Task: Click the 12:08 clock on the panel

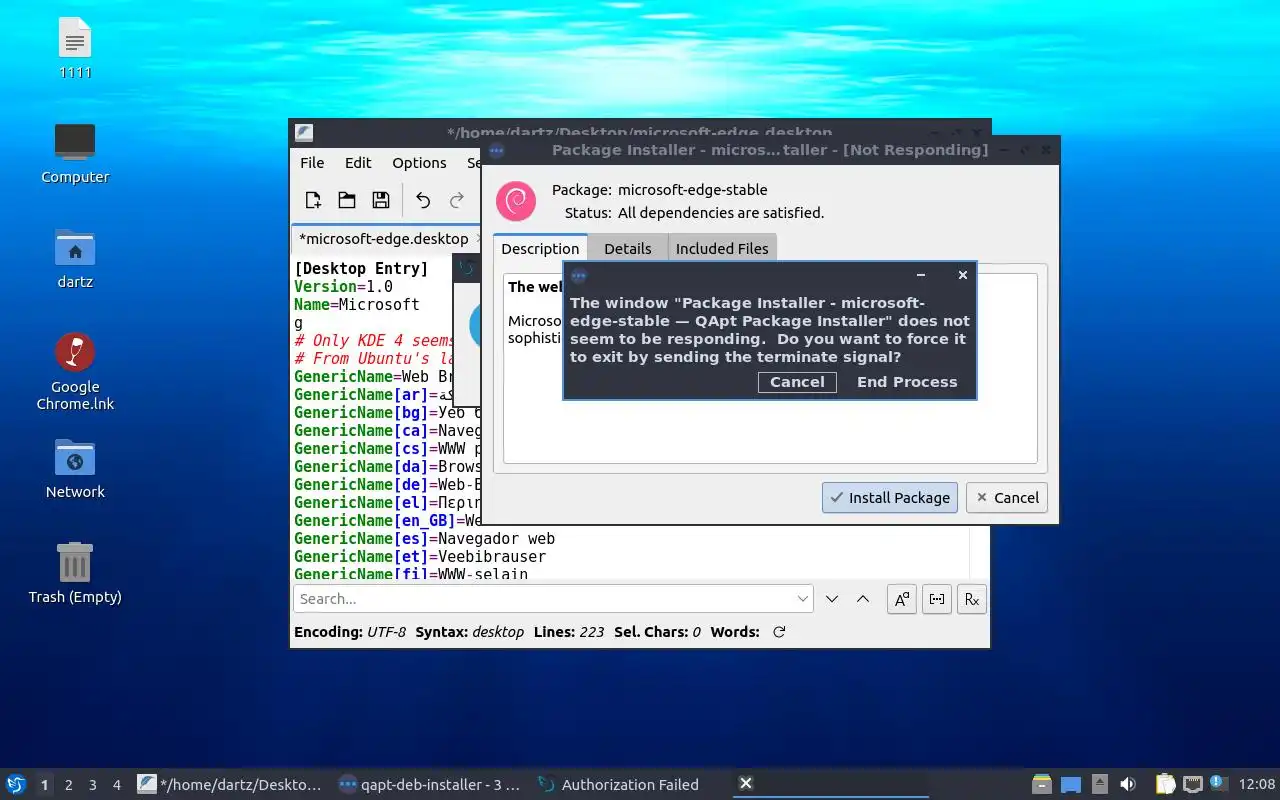Action: 1257,785
